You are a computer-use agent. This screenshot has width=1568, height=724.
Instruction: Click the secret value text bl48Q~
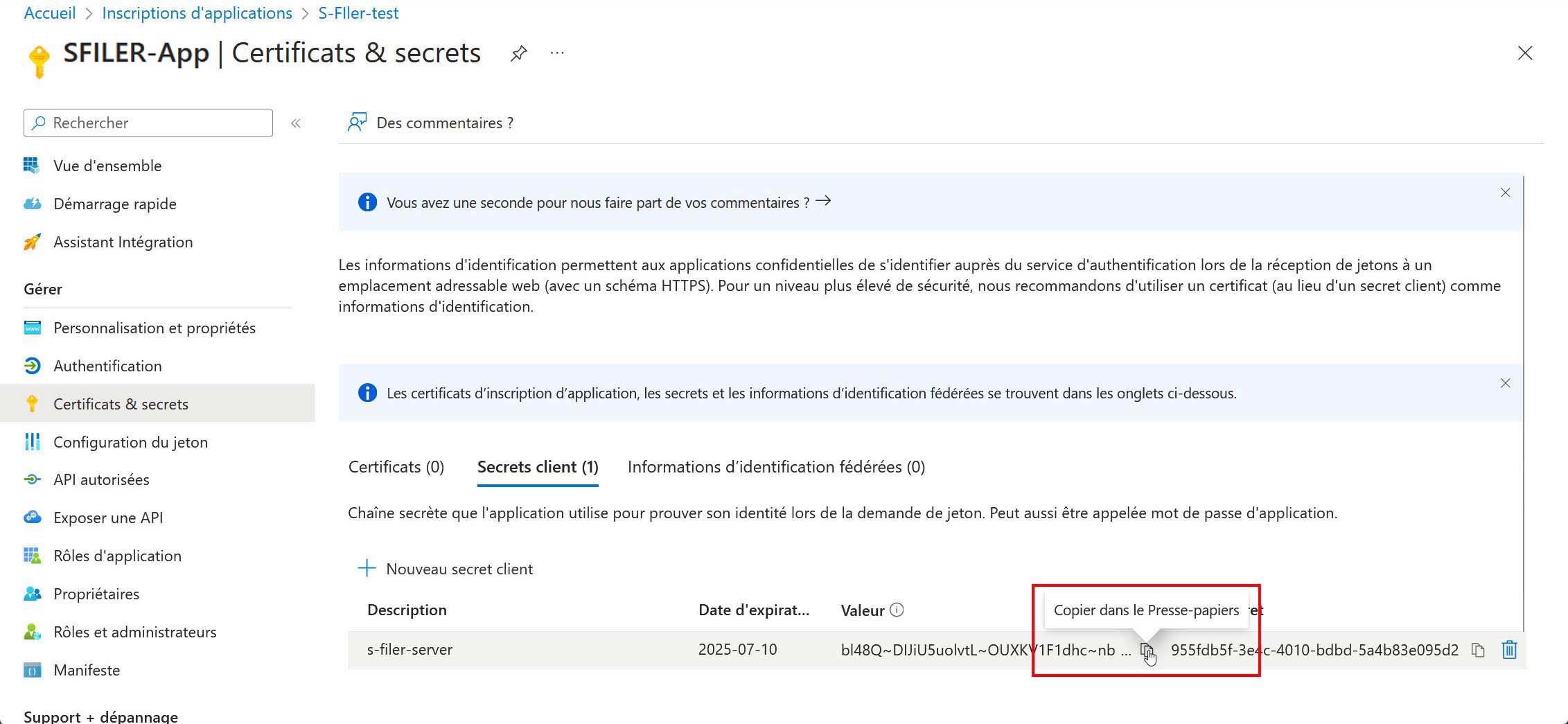tap(985, 650)
